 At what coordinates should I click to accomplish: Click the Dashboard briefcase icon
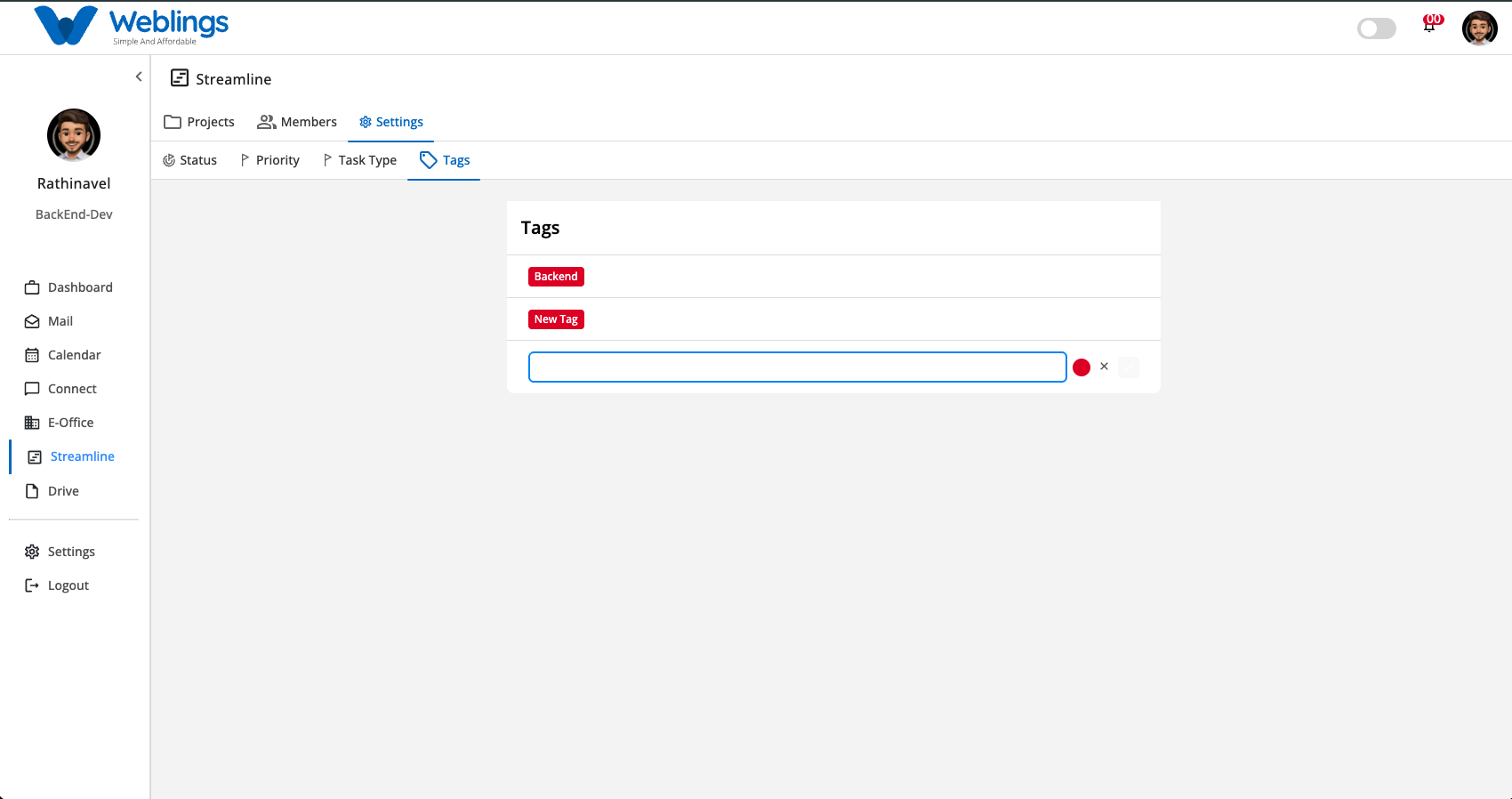(x=32, y=287)
